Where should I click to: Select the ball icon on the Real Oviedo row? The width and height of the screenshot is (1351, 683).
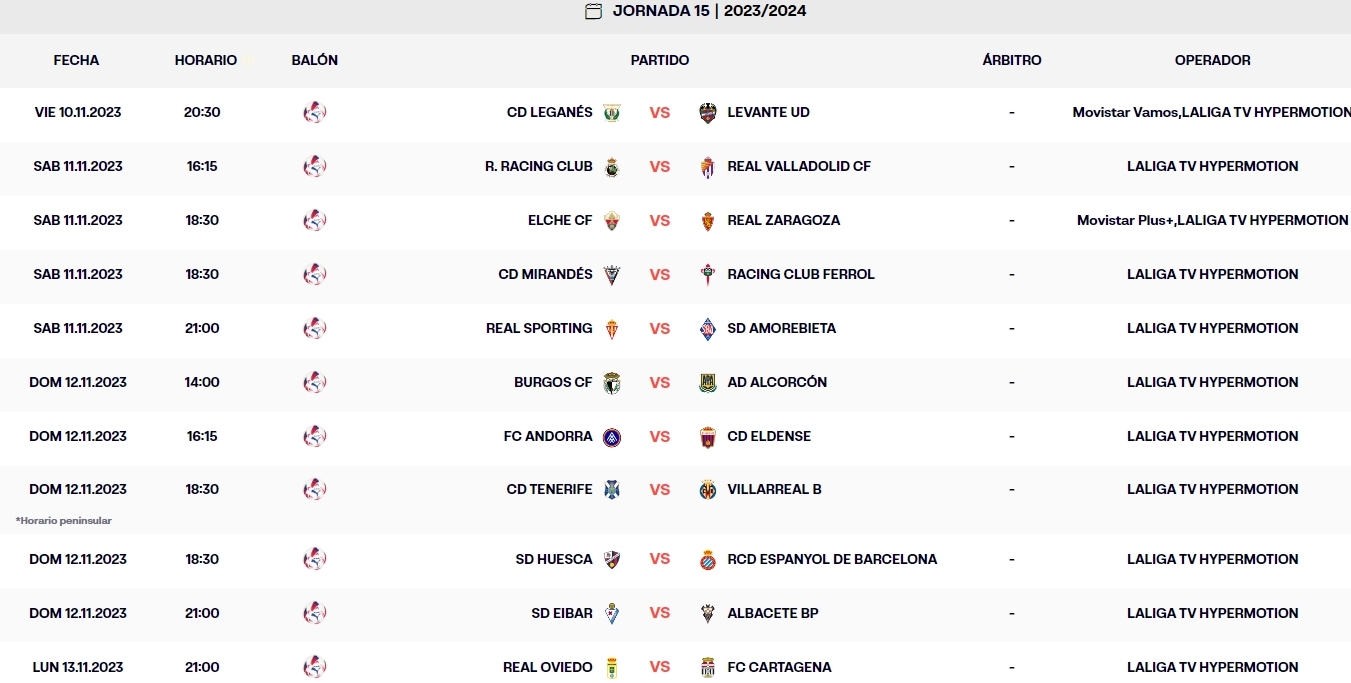tap(315, 666)
